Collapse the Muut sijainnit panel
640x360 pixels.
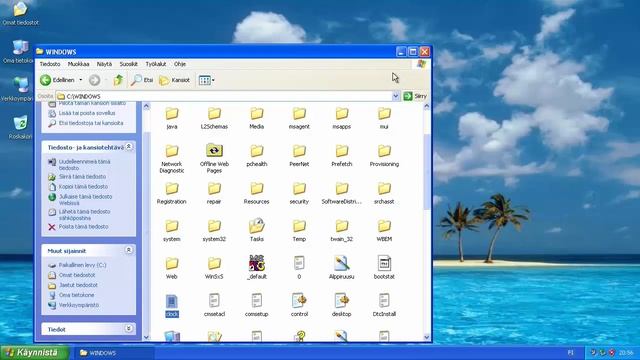(x=129, y=250)
